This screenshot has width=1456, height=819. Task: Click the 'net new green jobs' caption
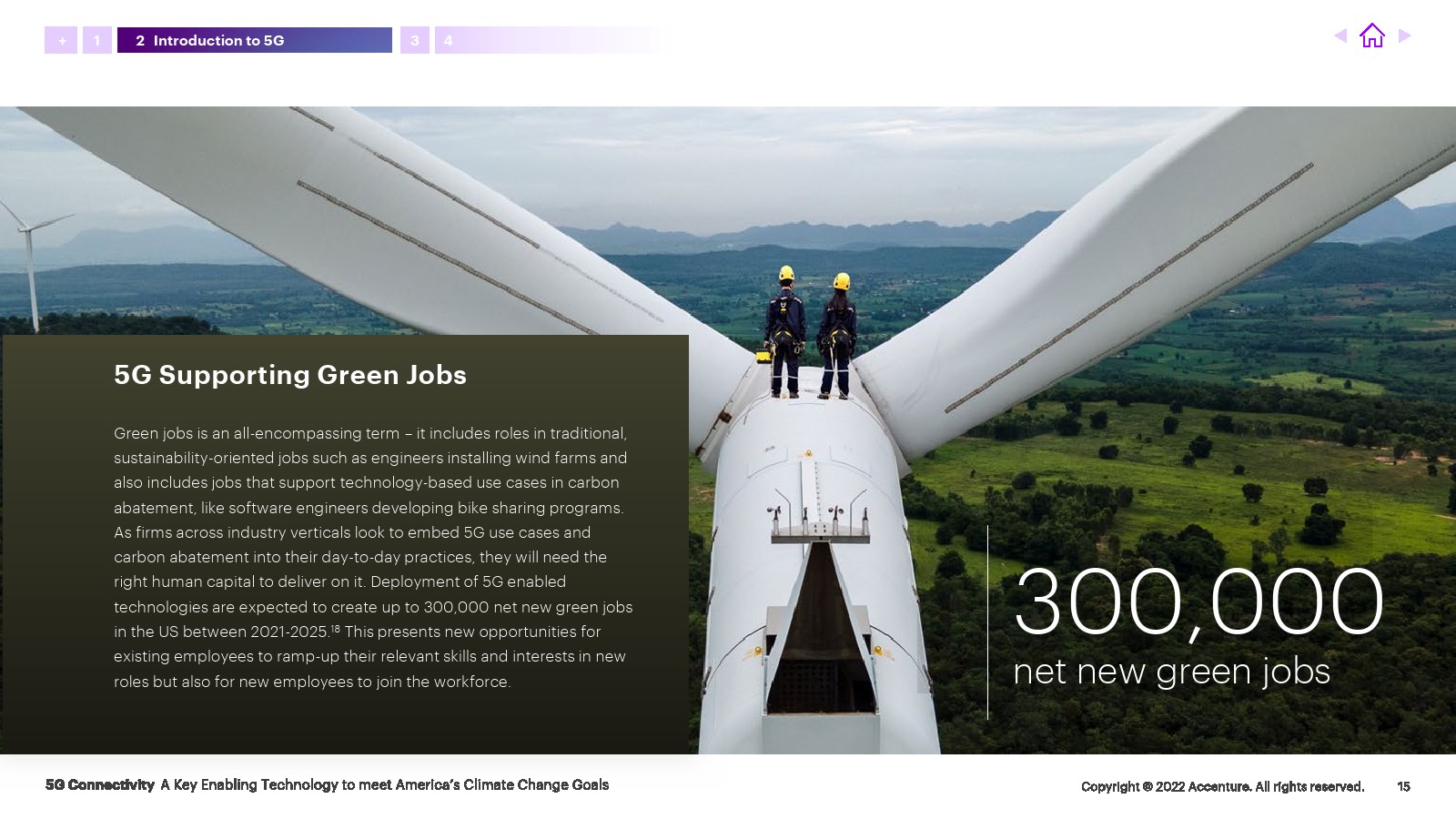(x=1171, y=672)
